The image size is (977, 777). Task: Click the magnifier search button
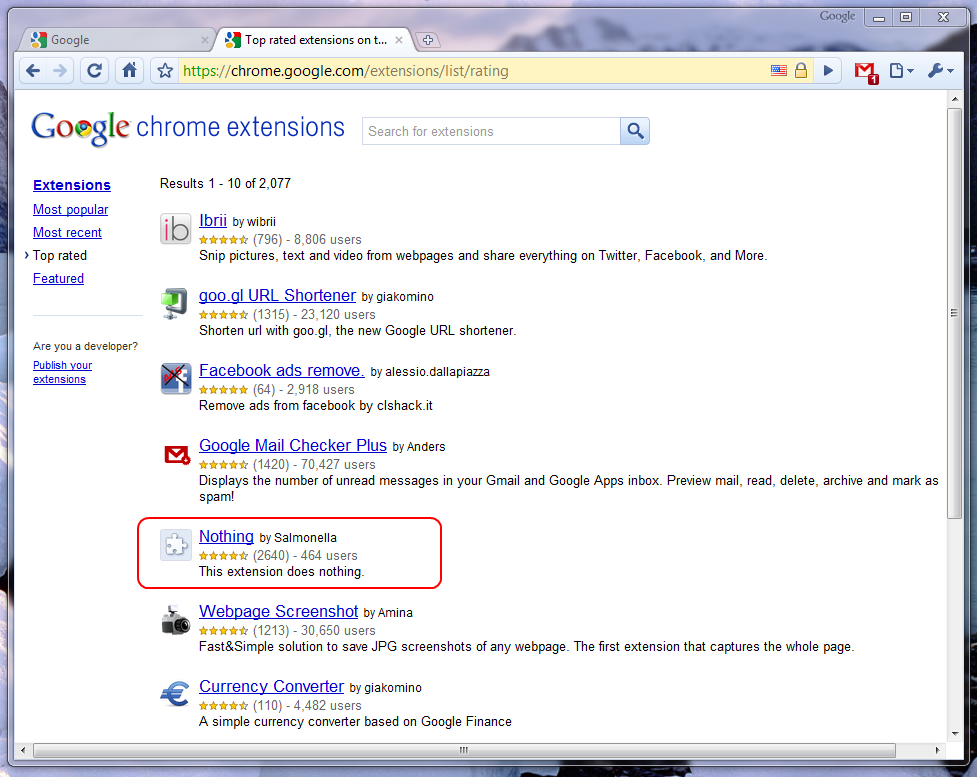click(635, 131)
